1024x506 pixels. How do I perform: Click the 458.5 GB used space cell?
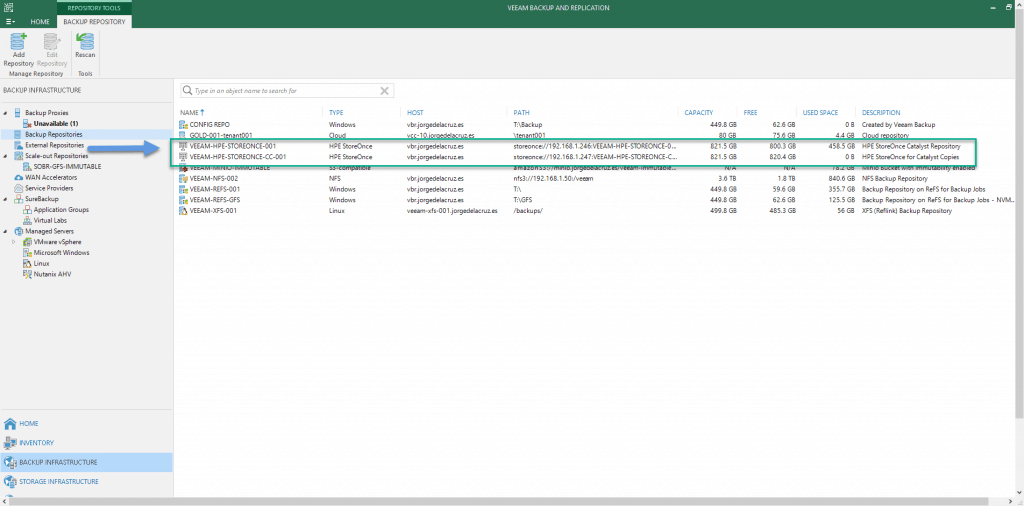click(x=840, y=146)
